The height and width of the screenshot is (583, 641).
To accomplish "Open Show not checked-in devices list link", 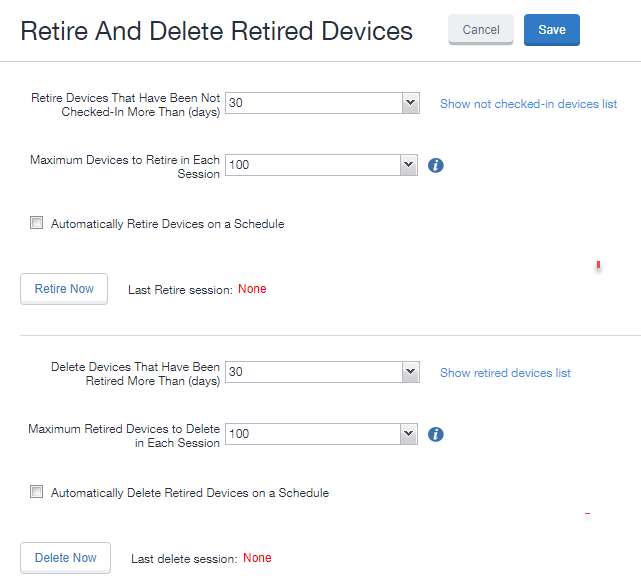I will (529, 104).
